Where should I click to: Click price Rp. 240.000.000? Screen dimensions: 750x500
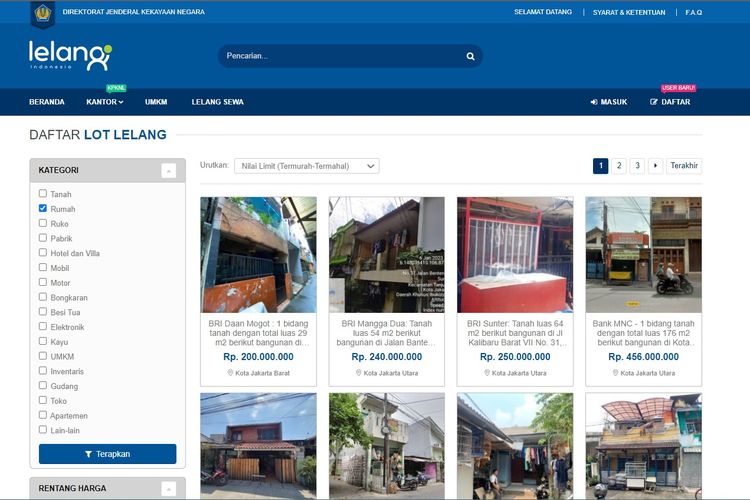pyautogui.click(x=386, y=357)
